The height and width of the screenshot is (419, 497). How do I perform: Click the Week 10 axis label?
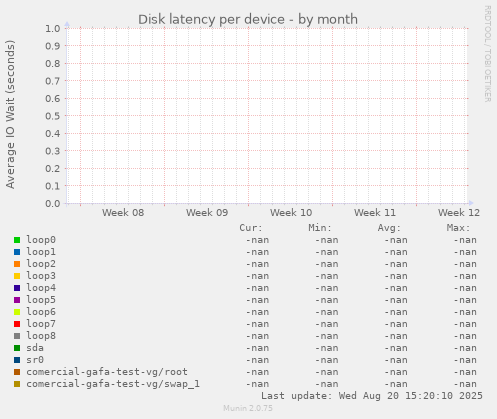click(x=291, y=213)
